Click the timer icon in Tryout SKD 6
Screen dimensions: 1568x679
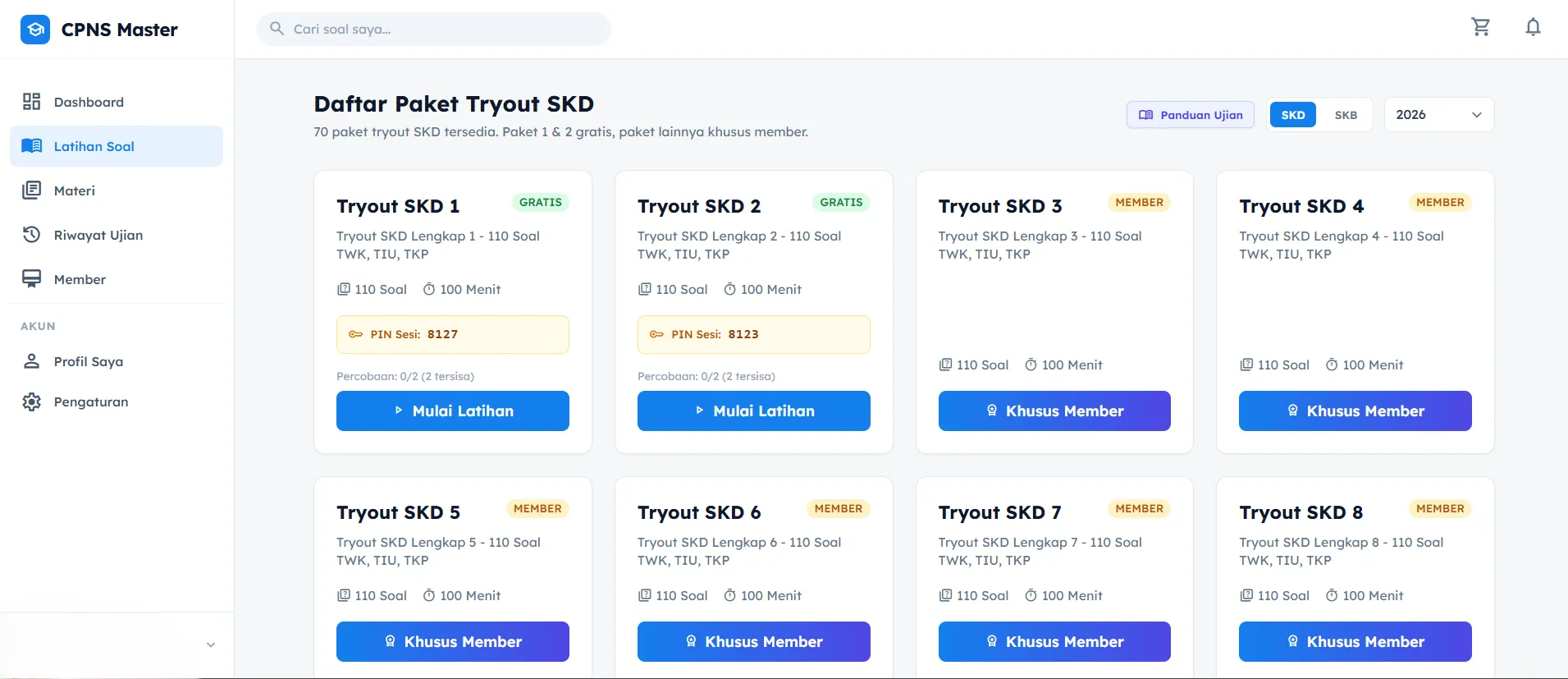tap(730, 595)
